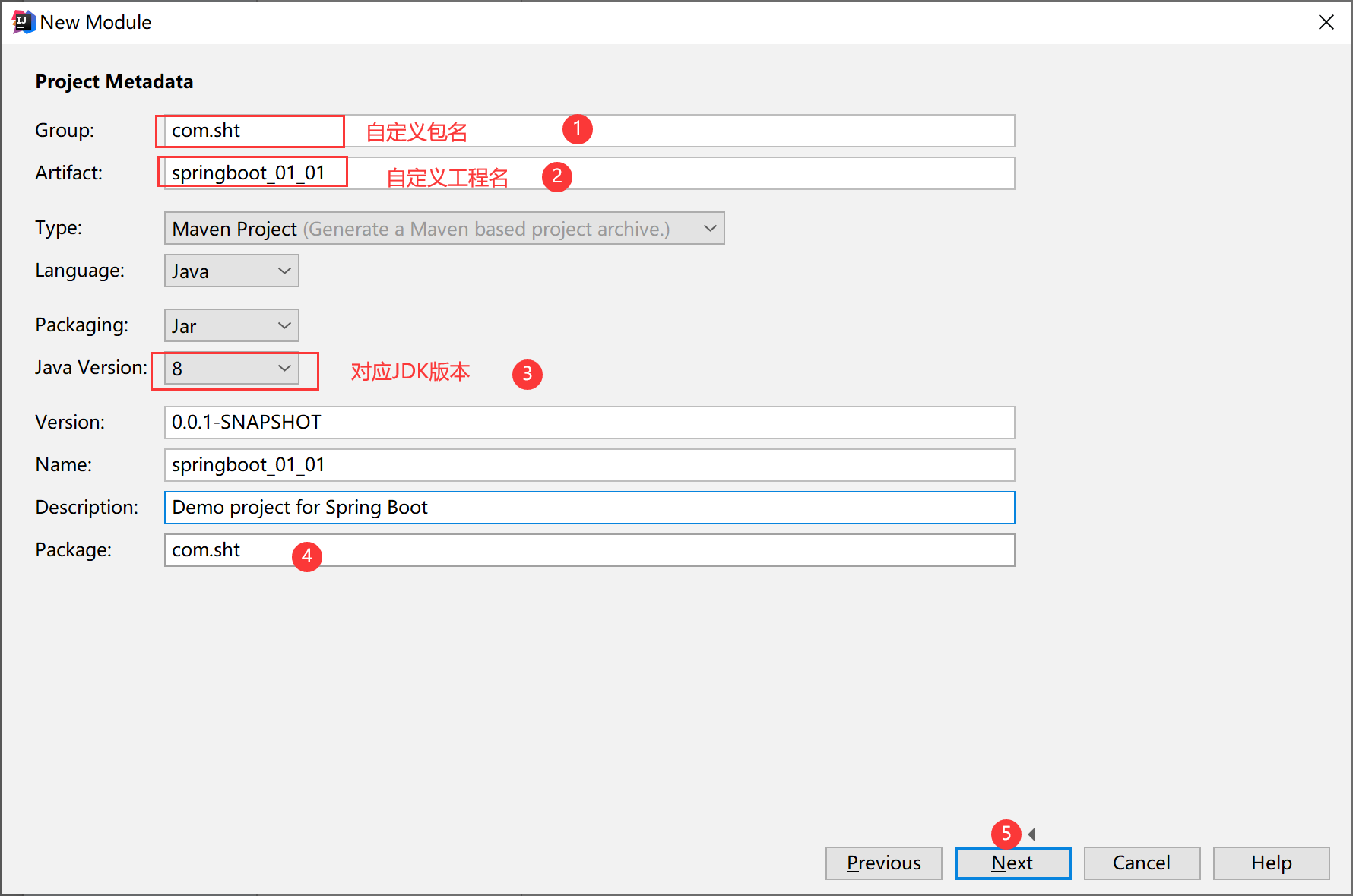Image resolution: width=1353 pixels, height=896 pixels.
Task: Click the 'Artifact:' label
Action: point(69,173)
